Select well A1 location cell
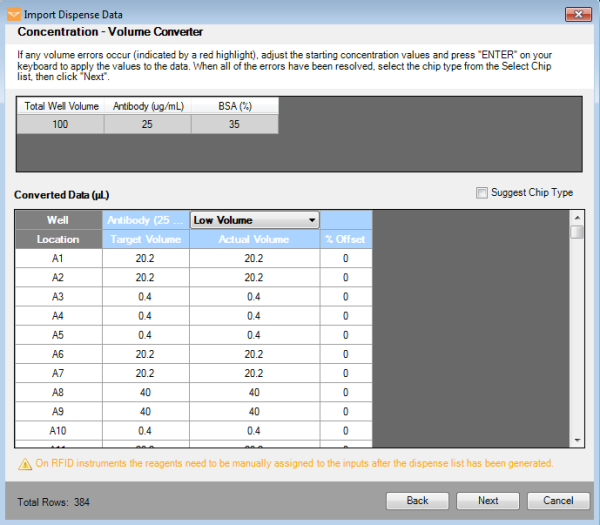 pyautogui.click(x=59, y=258)
